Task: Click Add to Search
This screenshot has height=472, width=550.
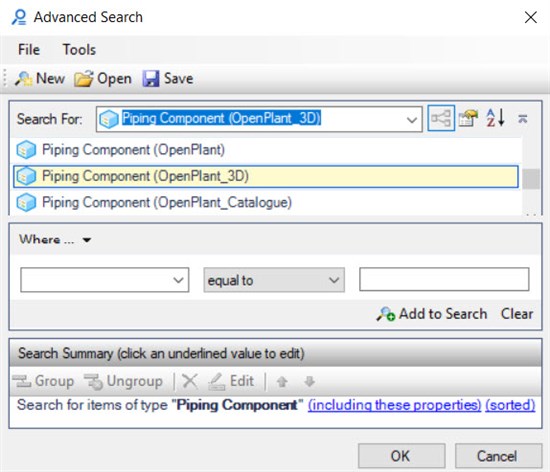Action: tap(432, 314)
